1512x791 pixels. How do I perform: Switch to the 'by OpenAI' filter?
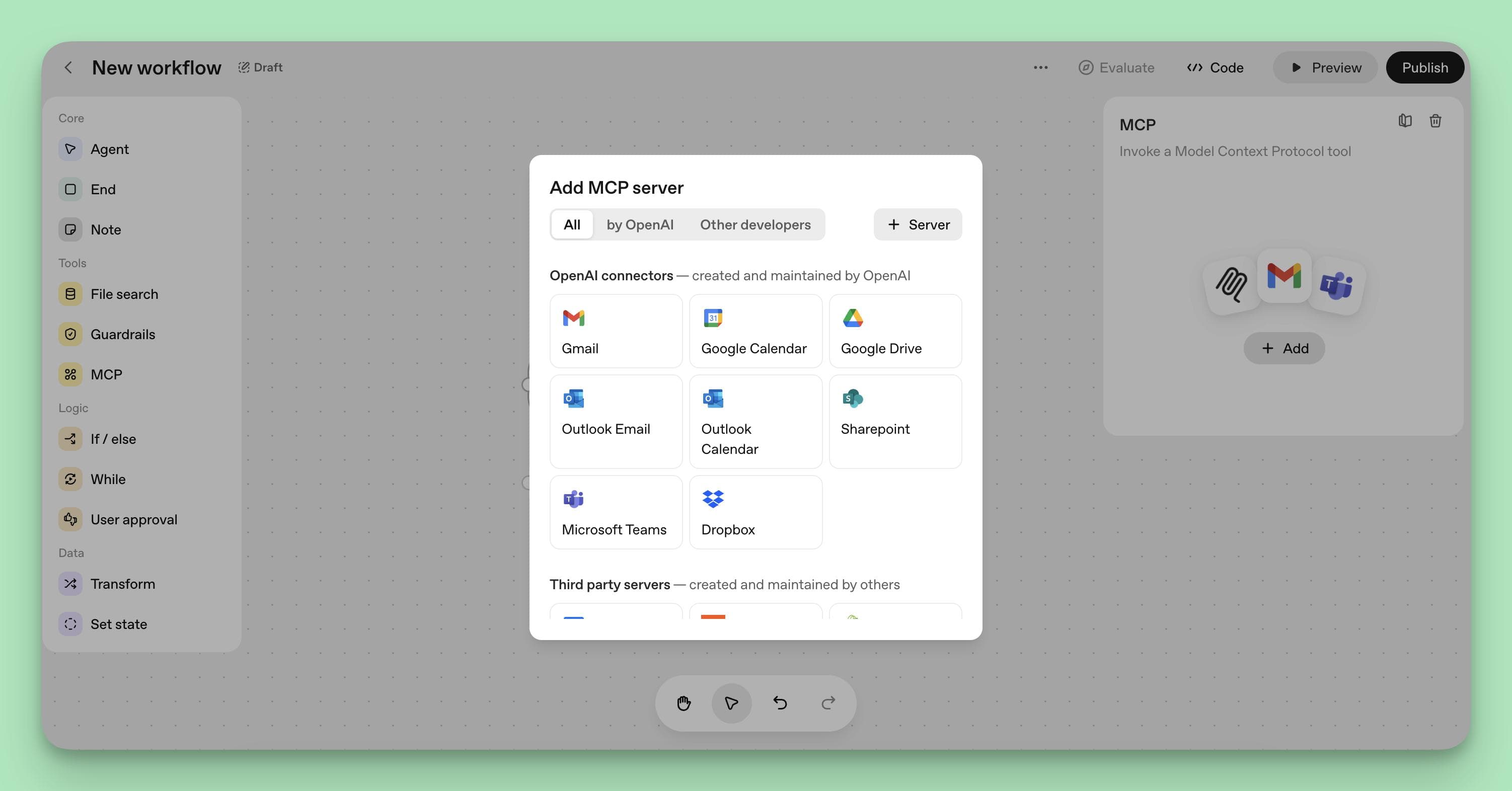point(640,224)
